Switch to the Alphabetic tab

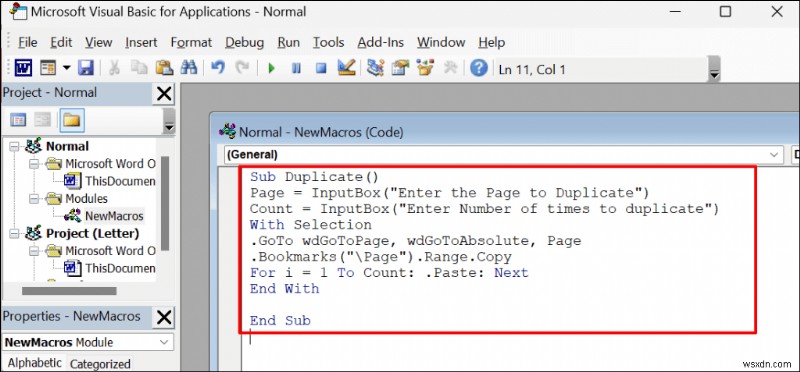coord(34,363)
